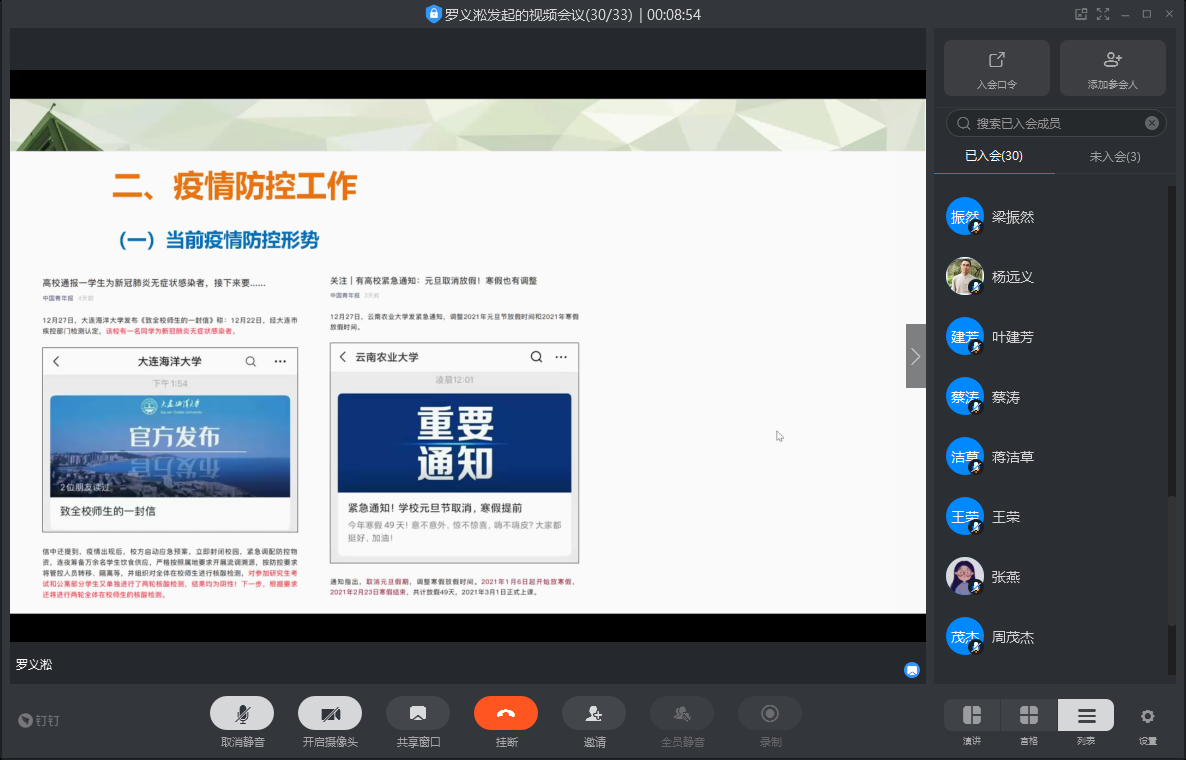Click the 入会口令 meeting code button
Image resolution: width=1186 pixels, height=760 pixels.
click(996, 68)
